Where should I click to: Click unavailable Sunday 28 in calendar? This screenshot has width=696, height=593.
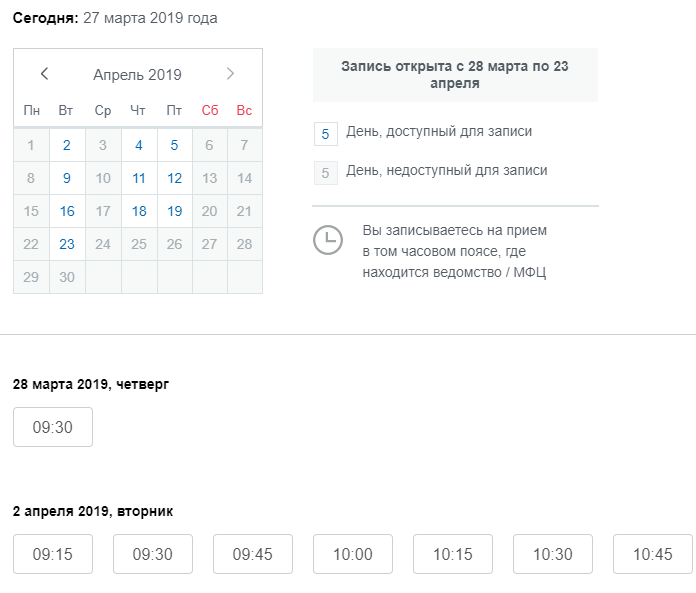tap(245, 244)
